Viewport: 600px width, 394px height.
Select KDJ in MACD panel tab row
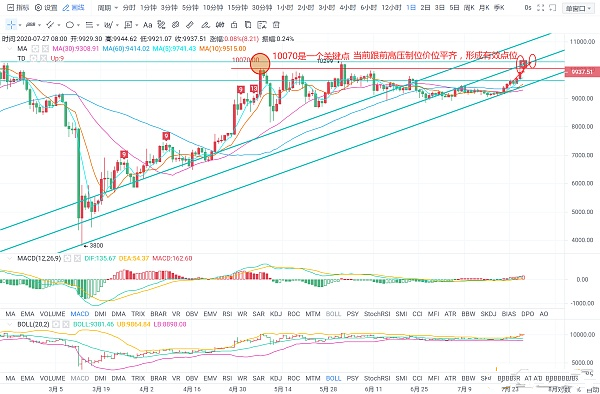pos(276,314)
